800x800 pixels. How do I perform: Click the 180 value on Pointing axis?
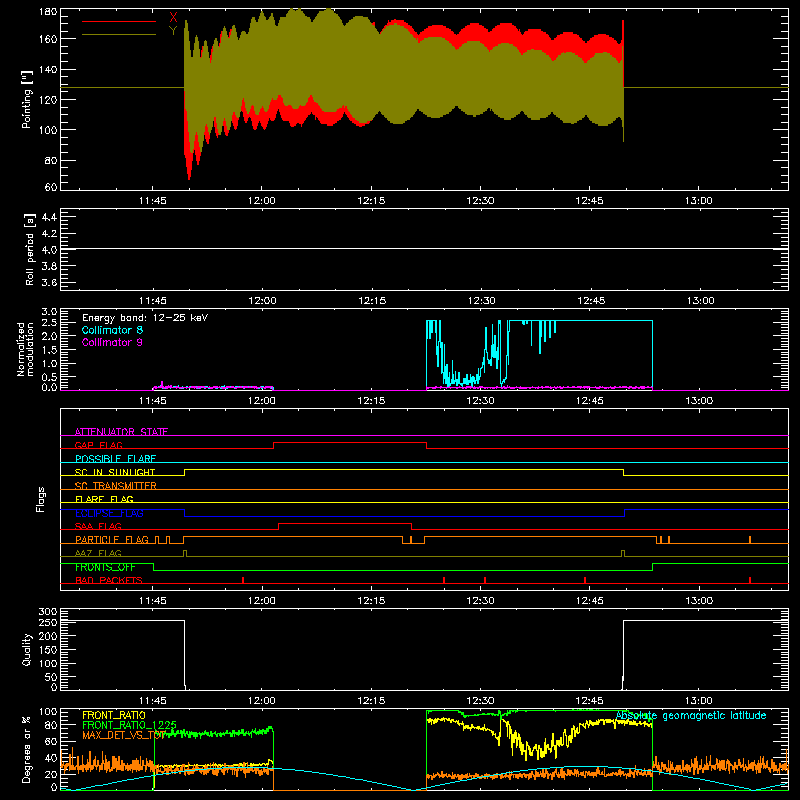[48, 12]
